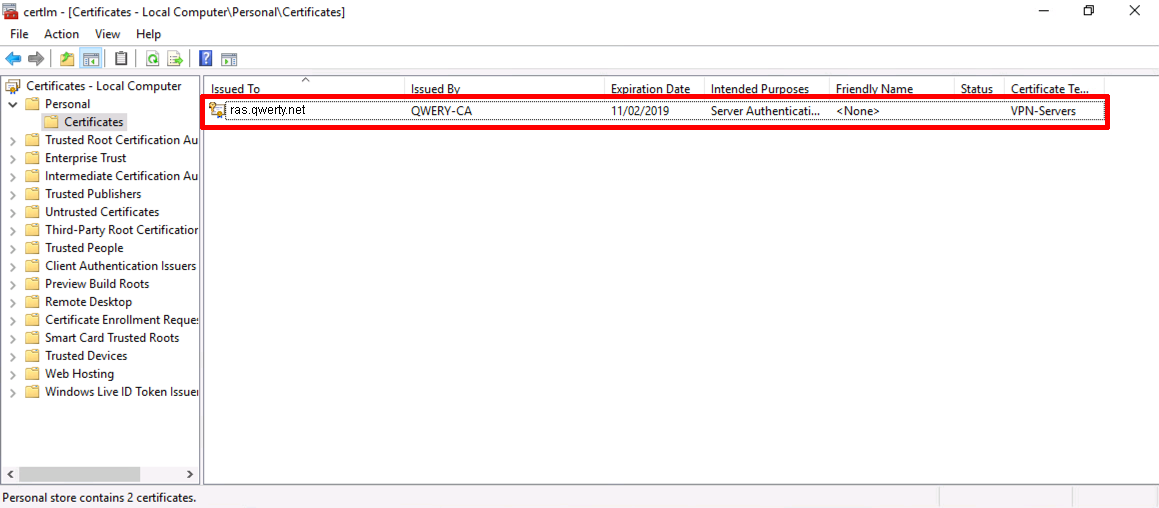Open Help via the blue question-mark icon

tap(206, 58)
